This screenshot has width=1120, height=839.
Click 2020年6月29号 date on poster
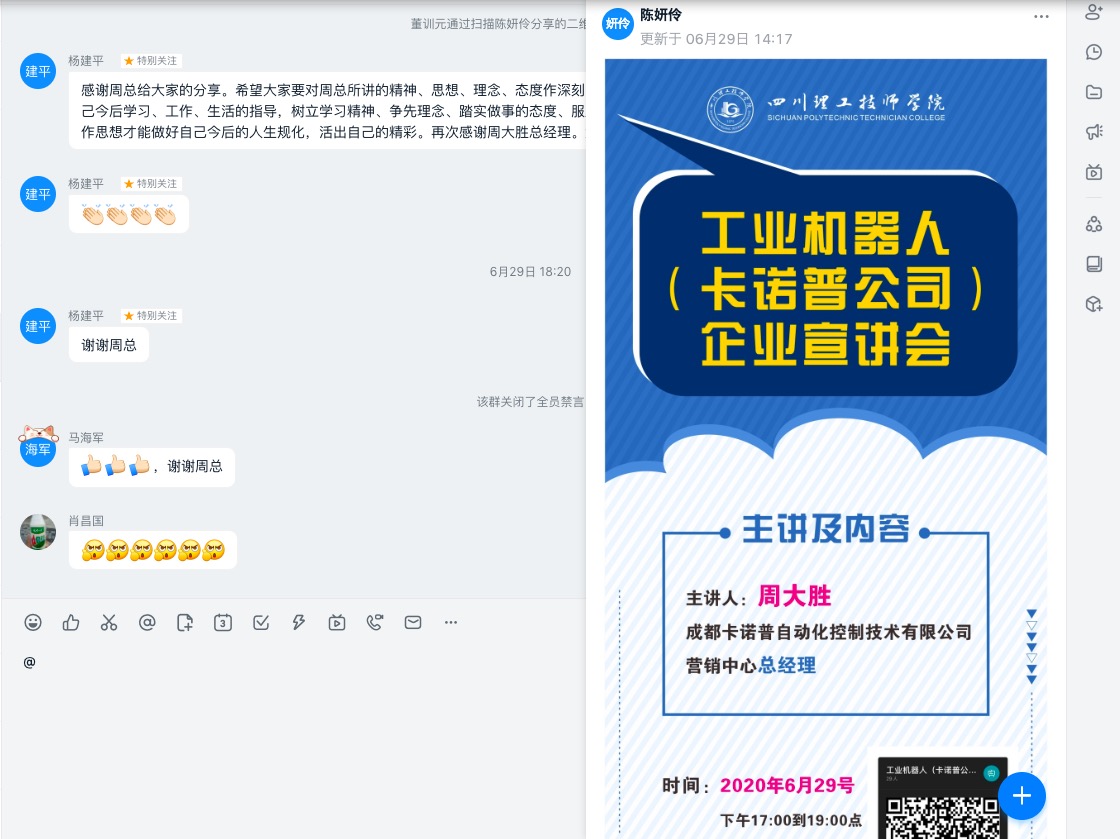click(x=786, y=785)
